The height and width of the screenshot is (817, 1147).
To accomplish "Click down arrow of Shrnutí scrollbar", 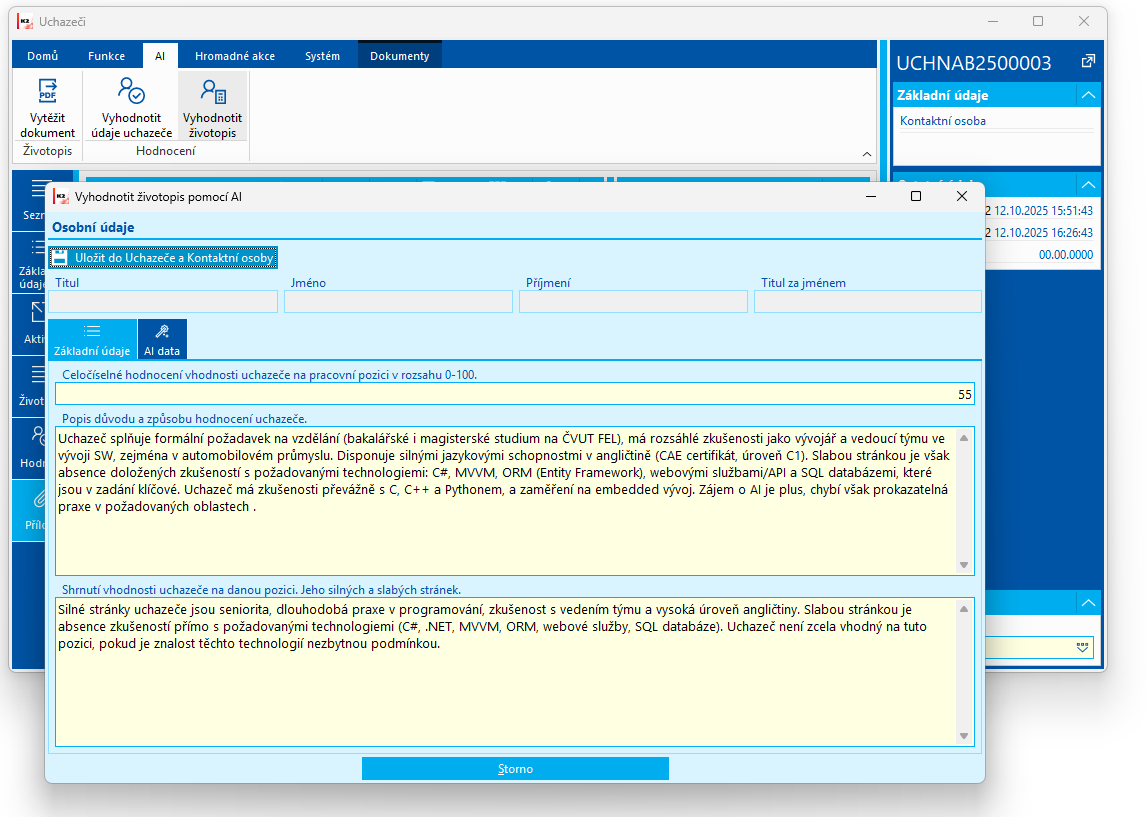I will point(964,736).
